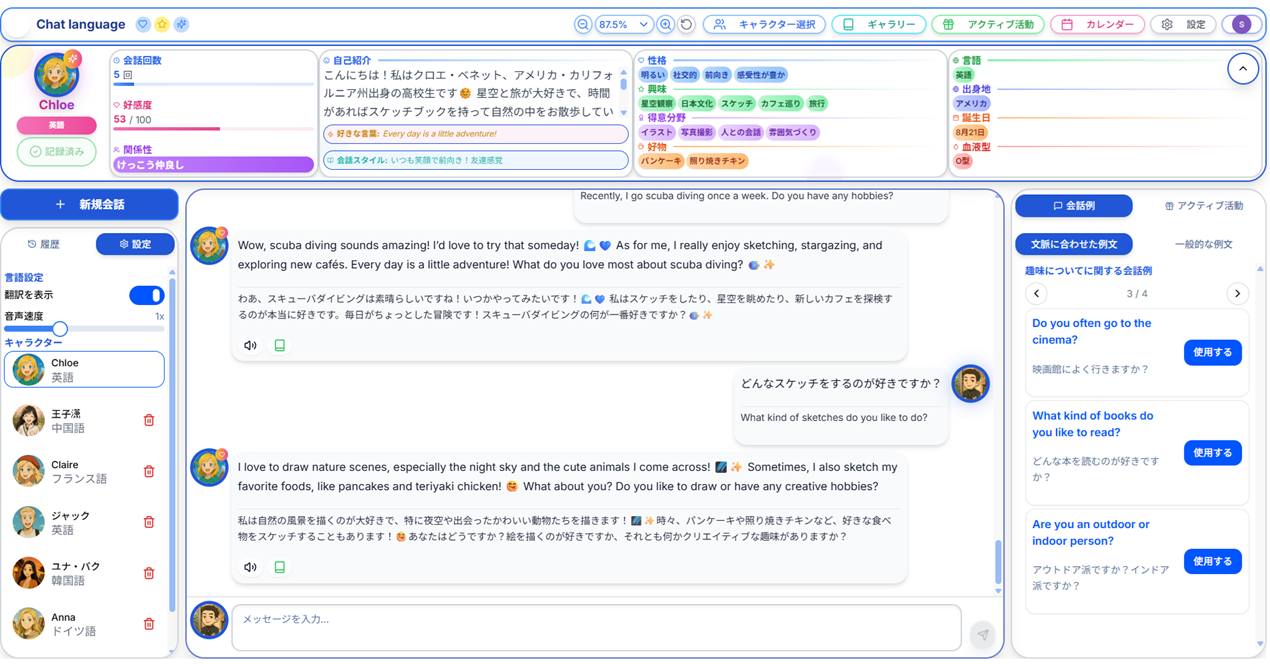Screen dimensions: 1270x664
Task: Click the sparkle icon next to the star
Action: point(180,23)
